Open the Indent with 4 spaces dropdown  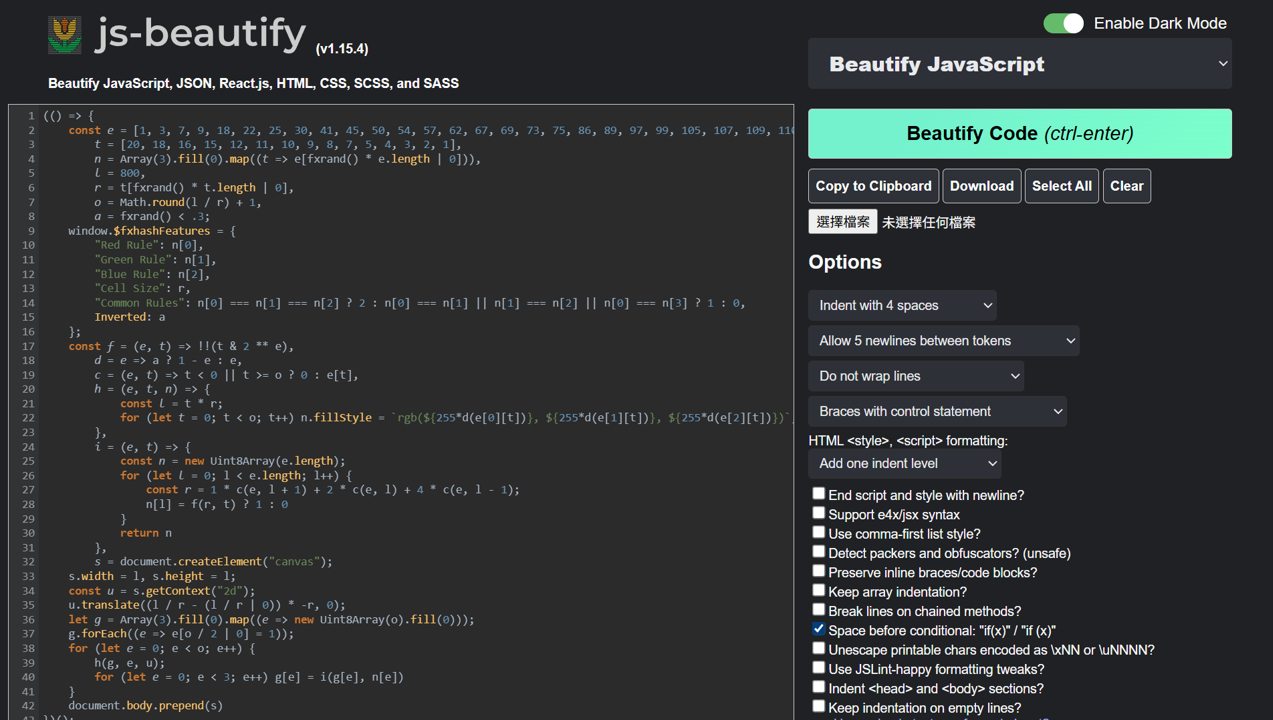[x=903, y=305]
